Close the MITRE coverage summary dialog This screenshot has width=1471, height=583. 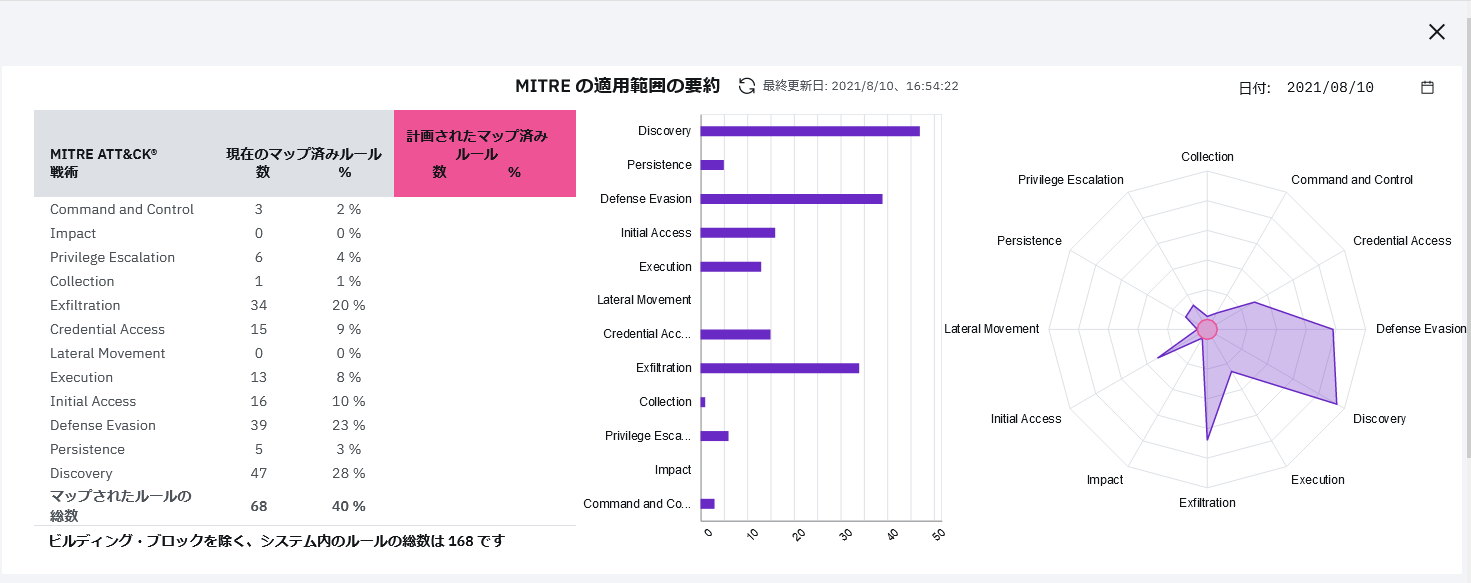pos(1437,32)
